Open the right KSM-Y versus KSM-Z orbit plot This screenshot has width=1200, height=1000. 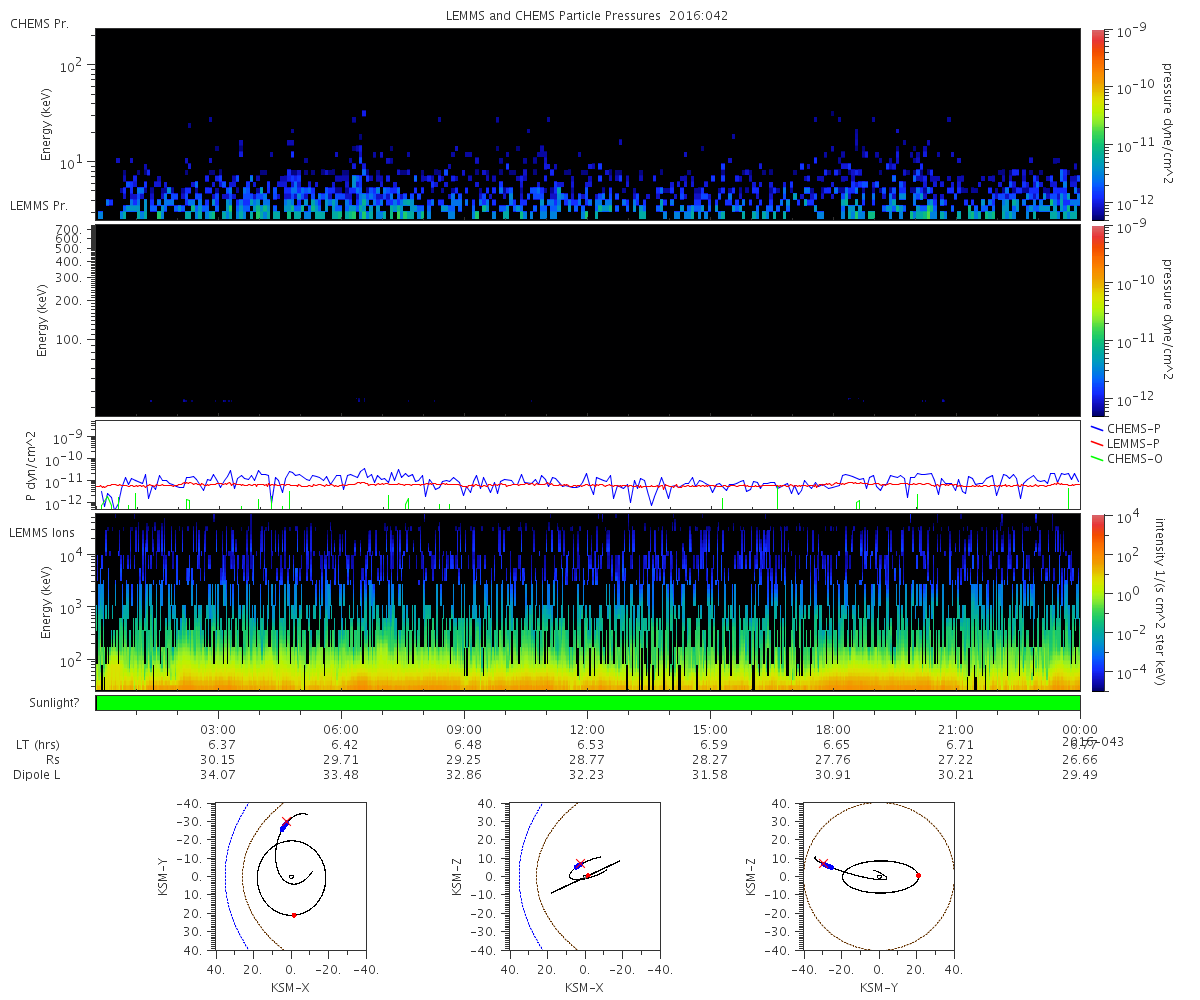(879, 876)
